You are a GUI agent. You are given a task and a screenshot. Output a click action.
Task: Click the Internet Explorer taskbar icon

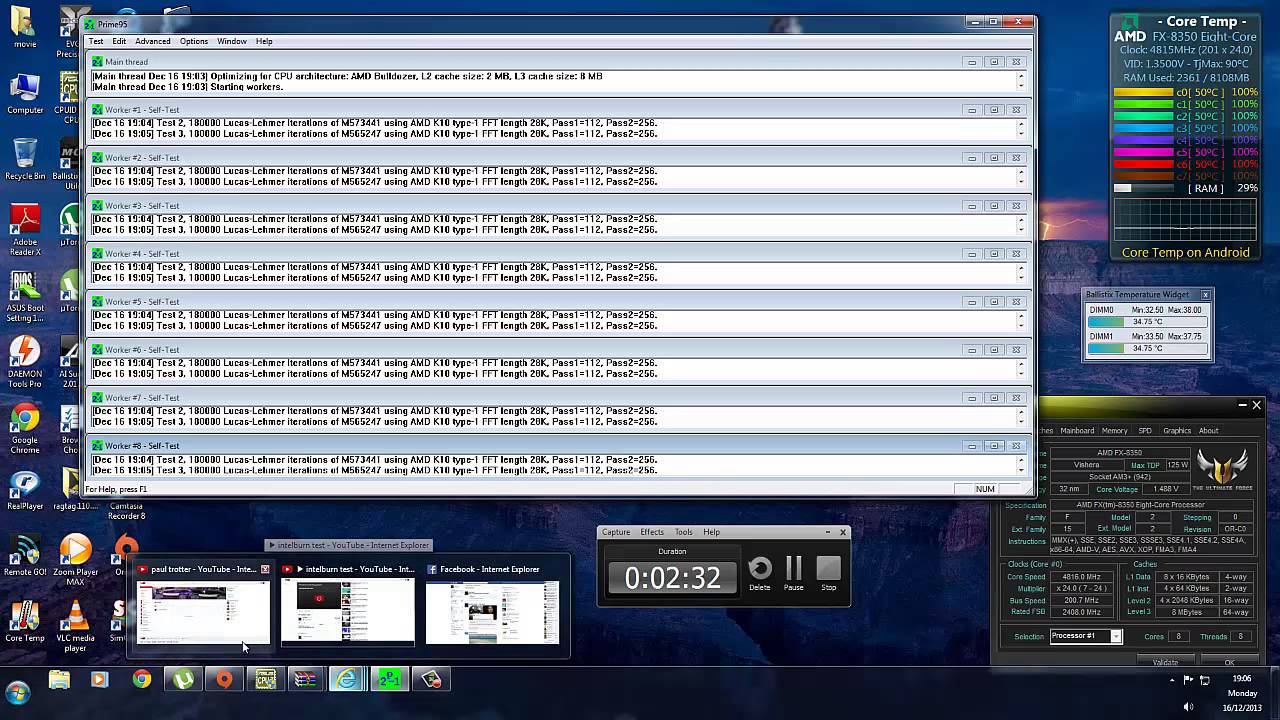click(x=346, y=680)
